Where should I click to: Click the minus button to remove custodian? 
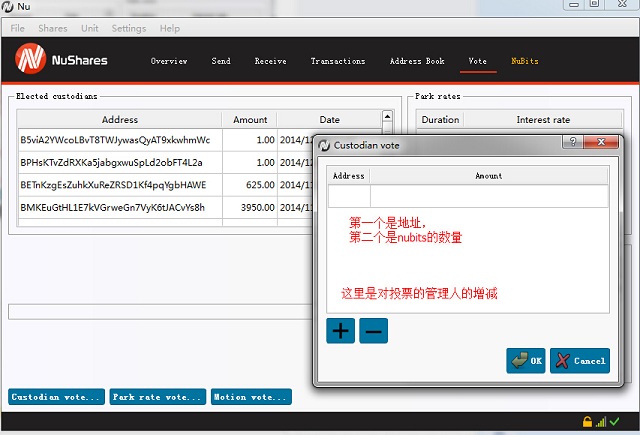point(373,331)
